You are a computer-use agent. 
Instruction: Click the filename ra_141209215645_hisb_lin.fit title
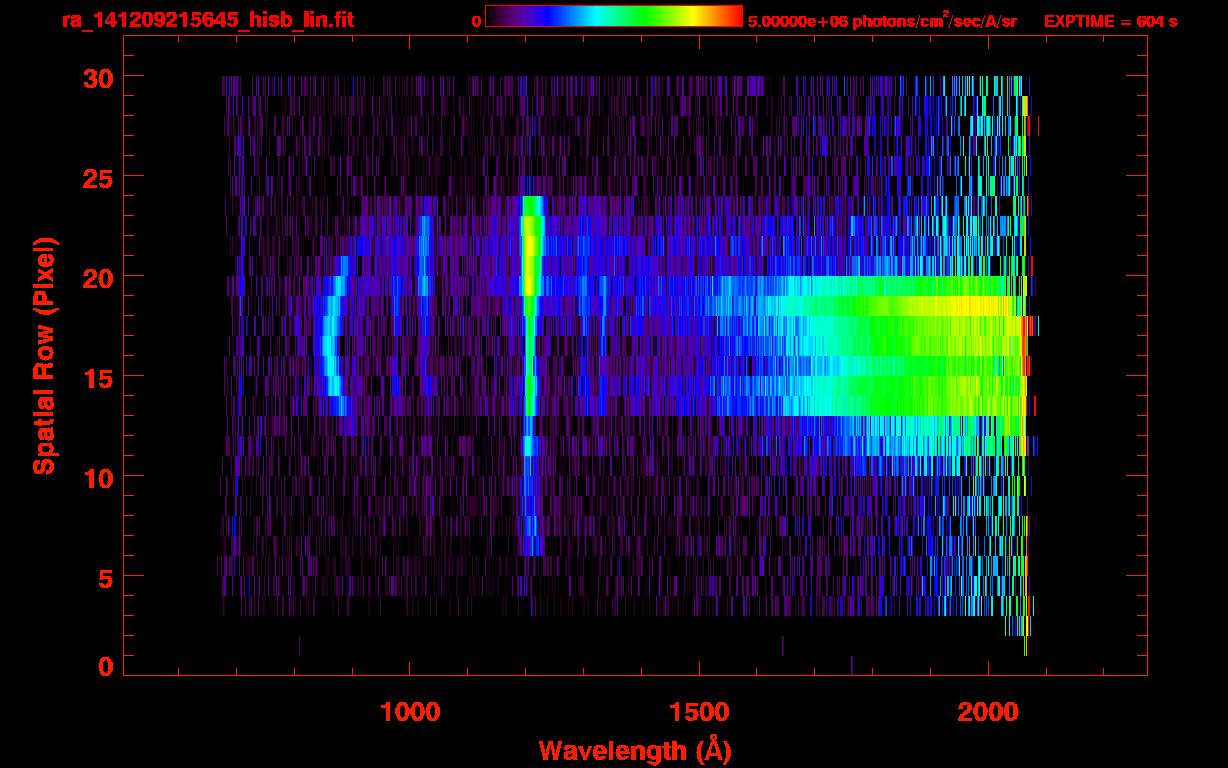(x=207, y=20)
